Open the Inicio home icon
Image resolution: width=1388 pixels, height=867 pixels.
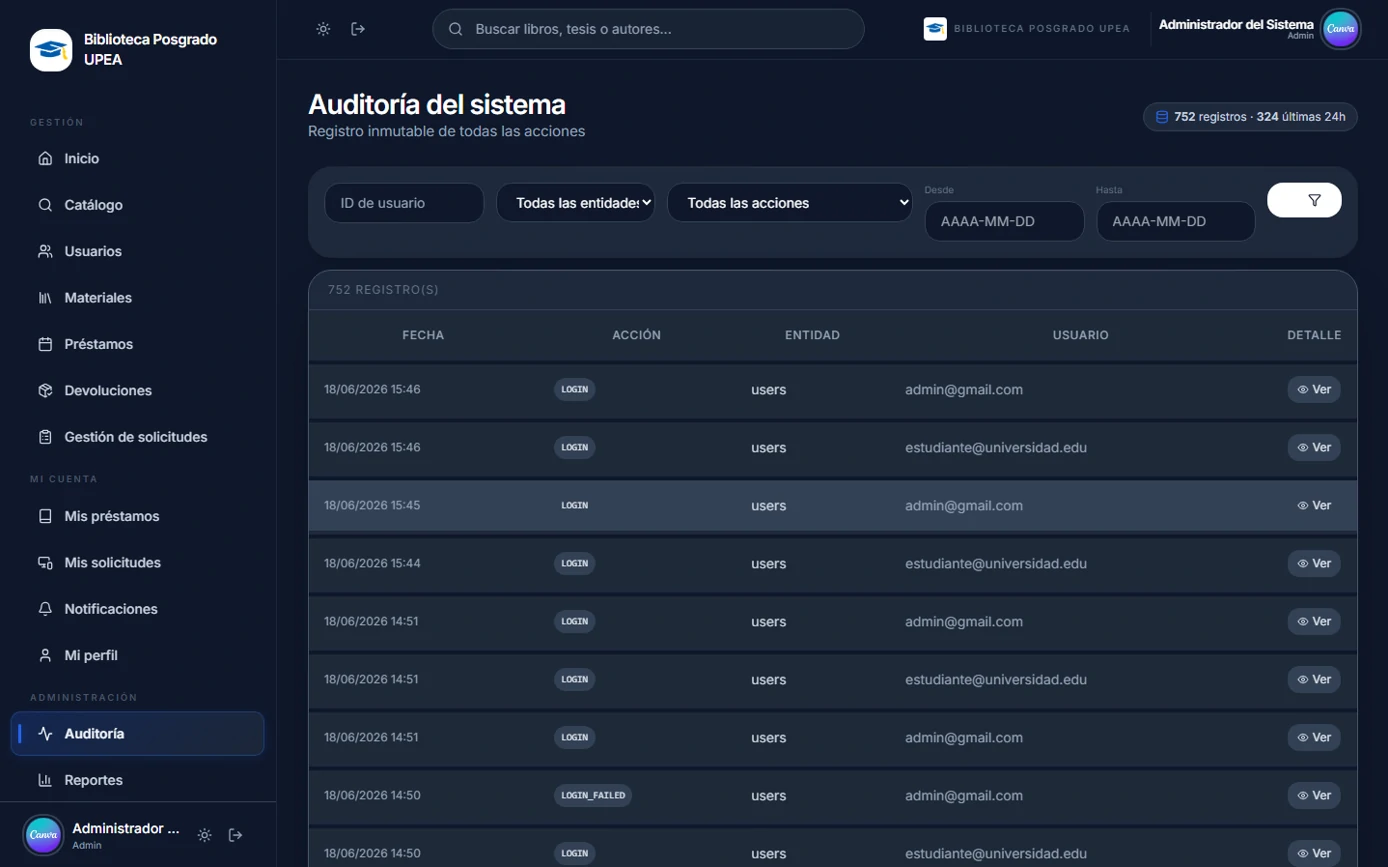pos(45,158)
